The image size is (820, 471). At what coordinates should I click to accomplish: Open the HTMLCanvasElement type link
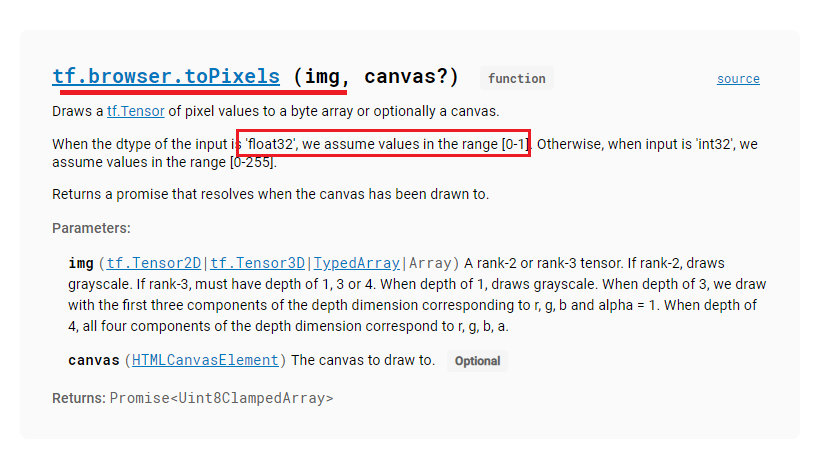click(x=205, y=360)
